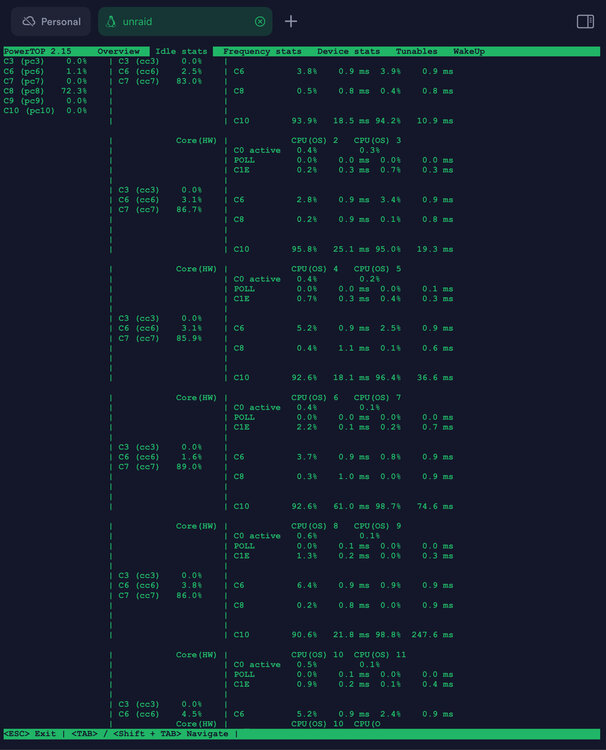This screenshot has width=606, height=750.
Task: Select the C10 (pc10) package row
Action: [x=45, y=110]
